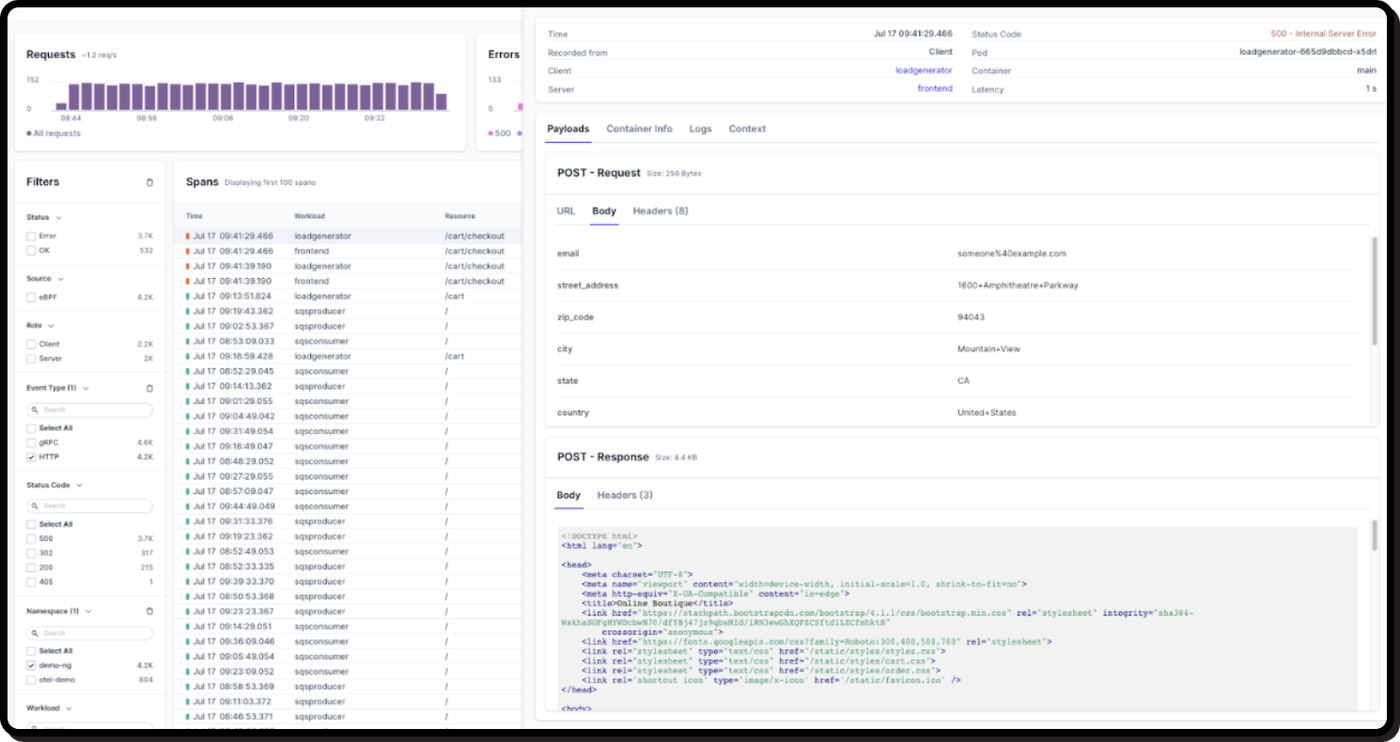Viewport: 1400px width, 742px height.
Task: Collapse the Source filter section
Action: pyautogui.click(x=61, y=279)
